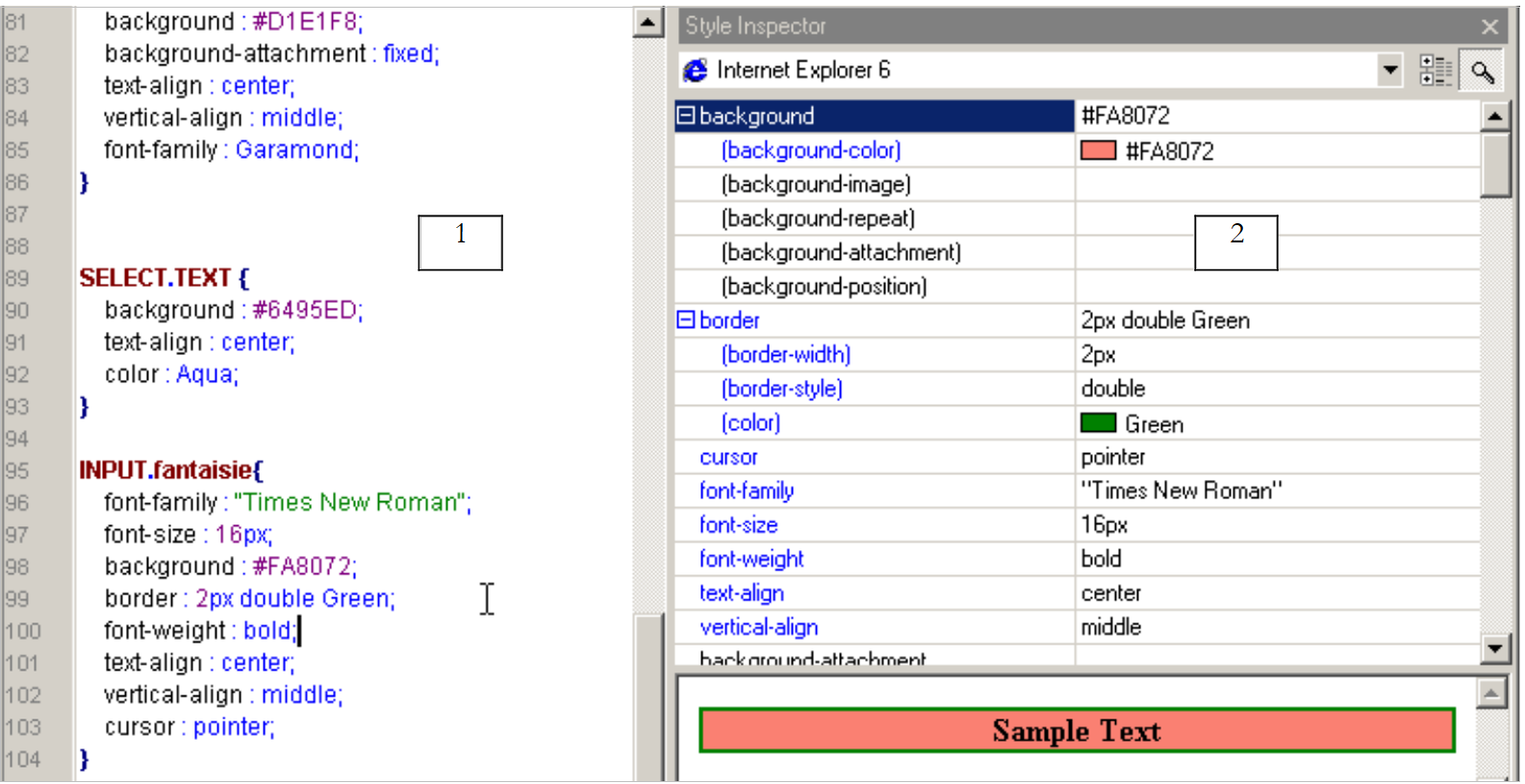This screenshot has width=1525, height=784.
Task: Select the (background-image) property row
Action: (816, 184)
